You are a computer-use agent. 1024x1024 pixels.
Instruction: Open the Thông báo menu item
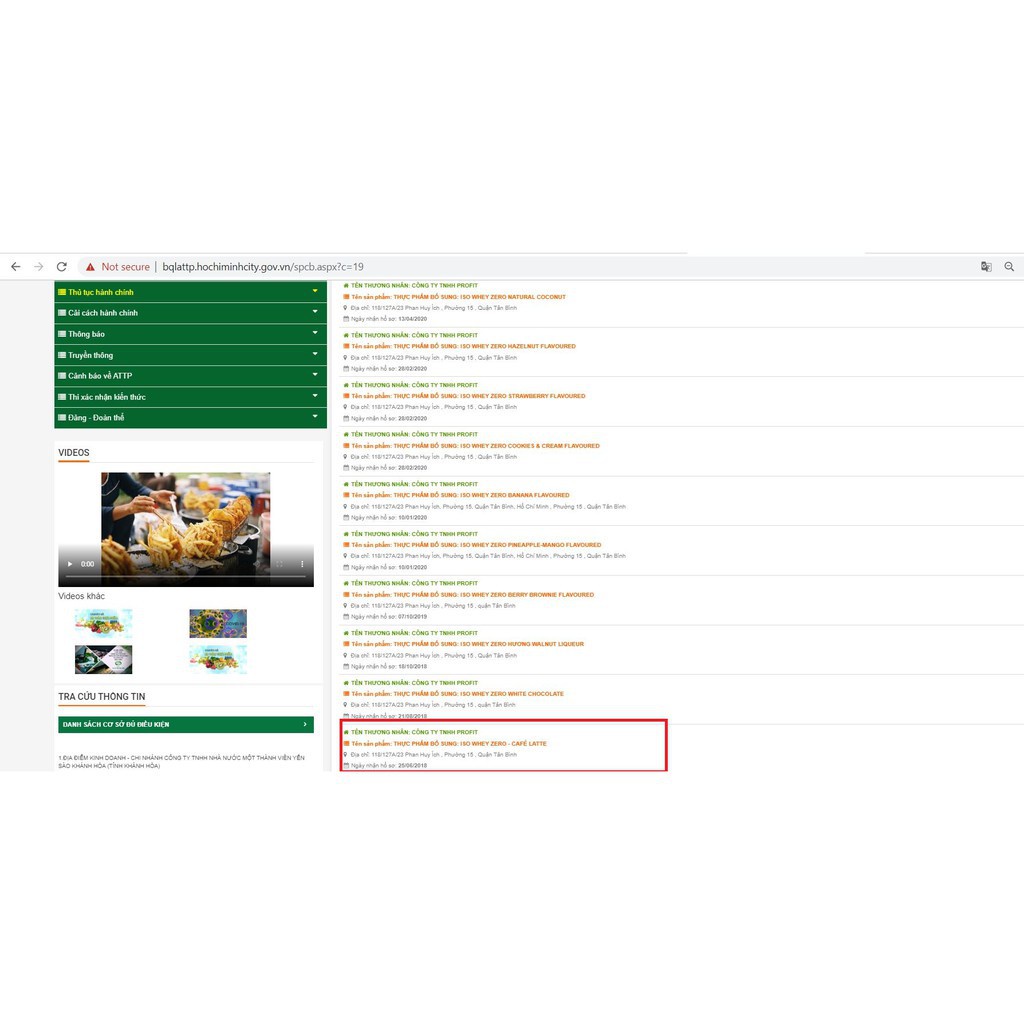(87, 334)
